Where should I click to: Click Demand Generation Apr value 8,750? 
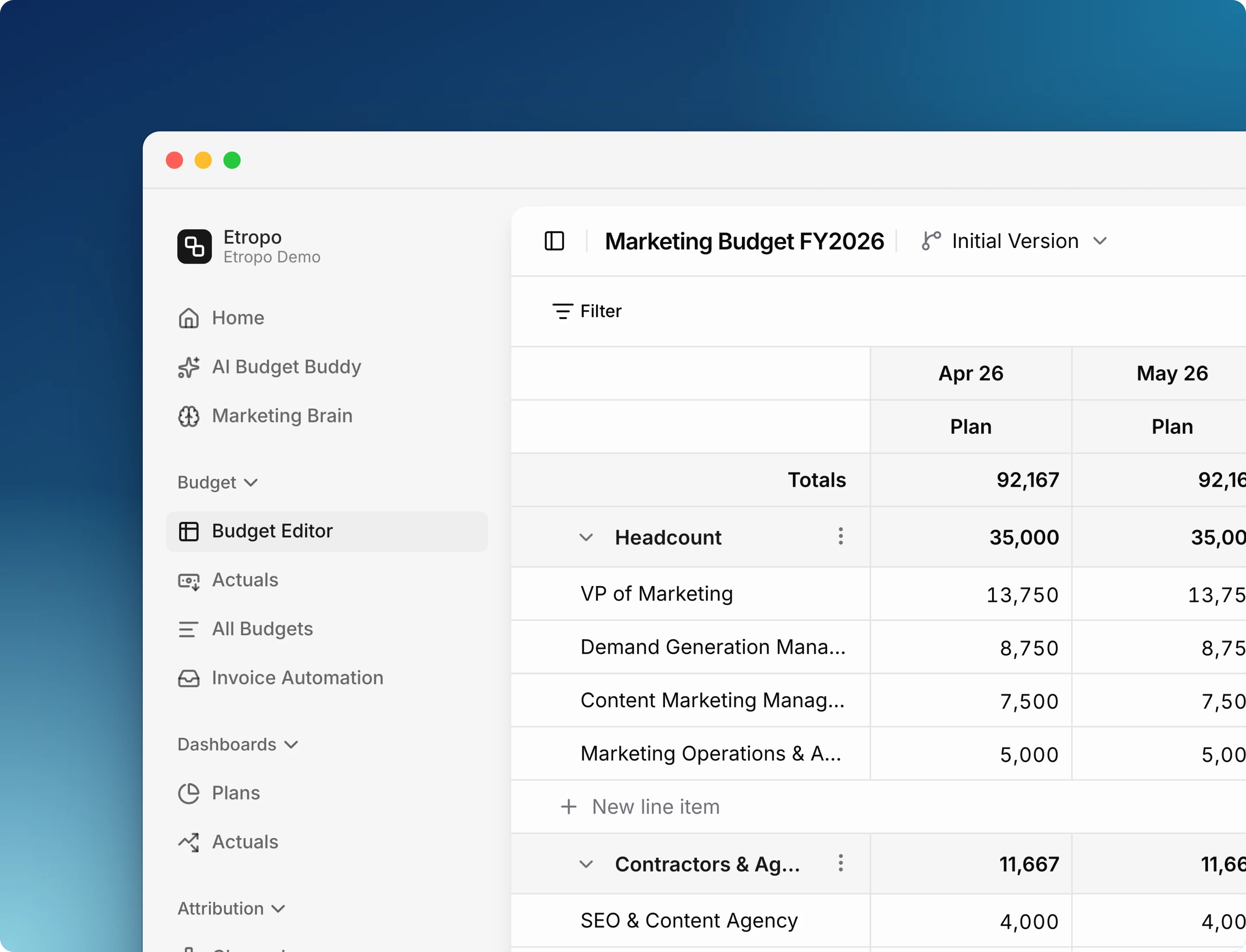(1029, 648)
